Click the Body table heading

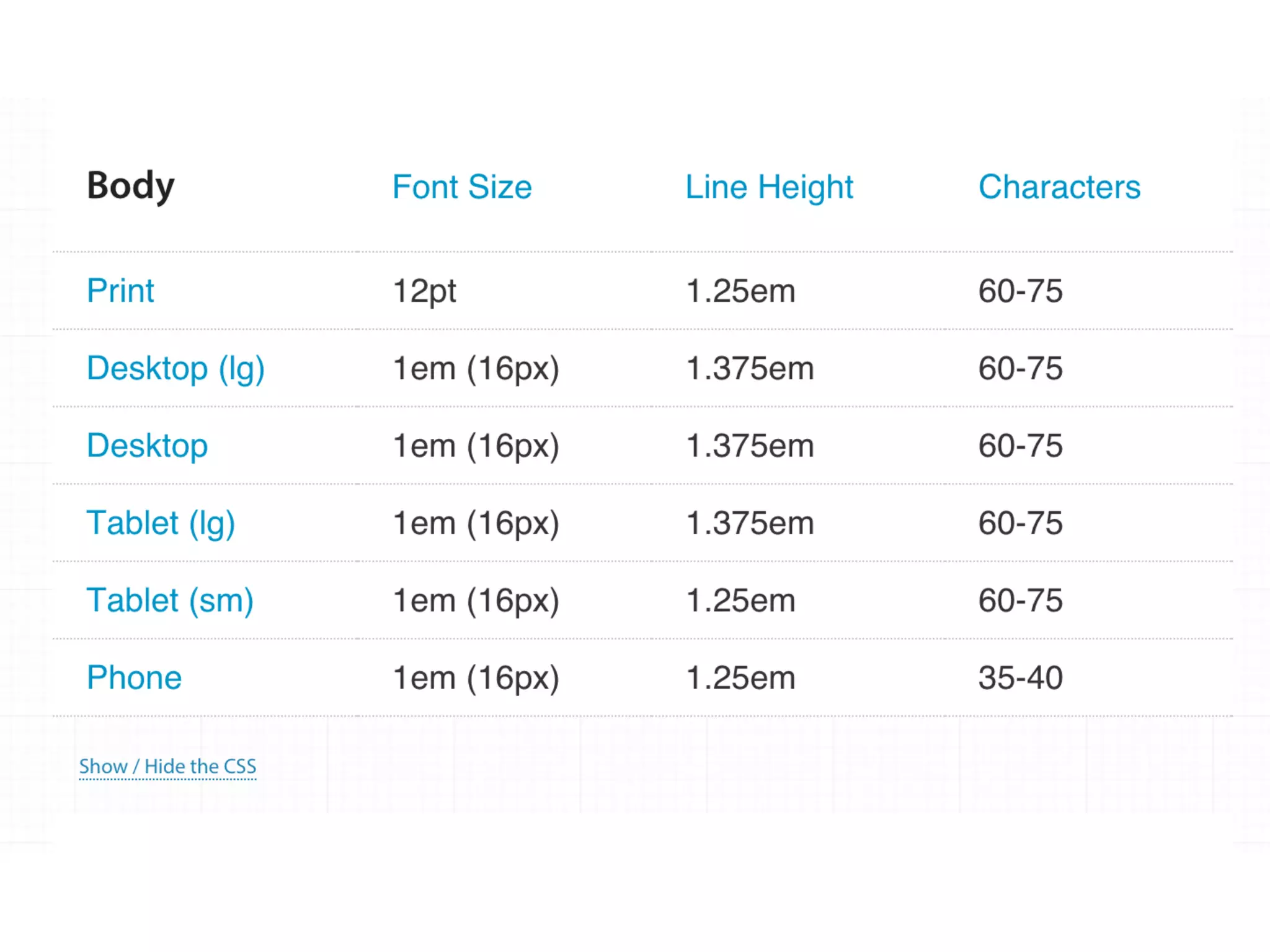[x=130, y=185]
